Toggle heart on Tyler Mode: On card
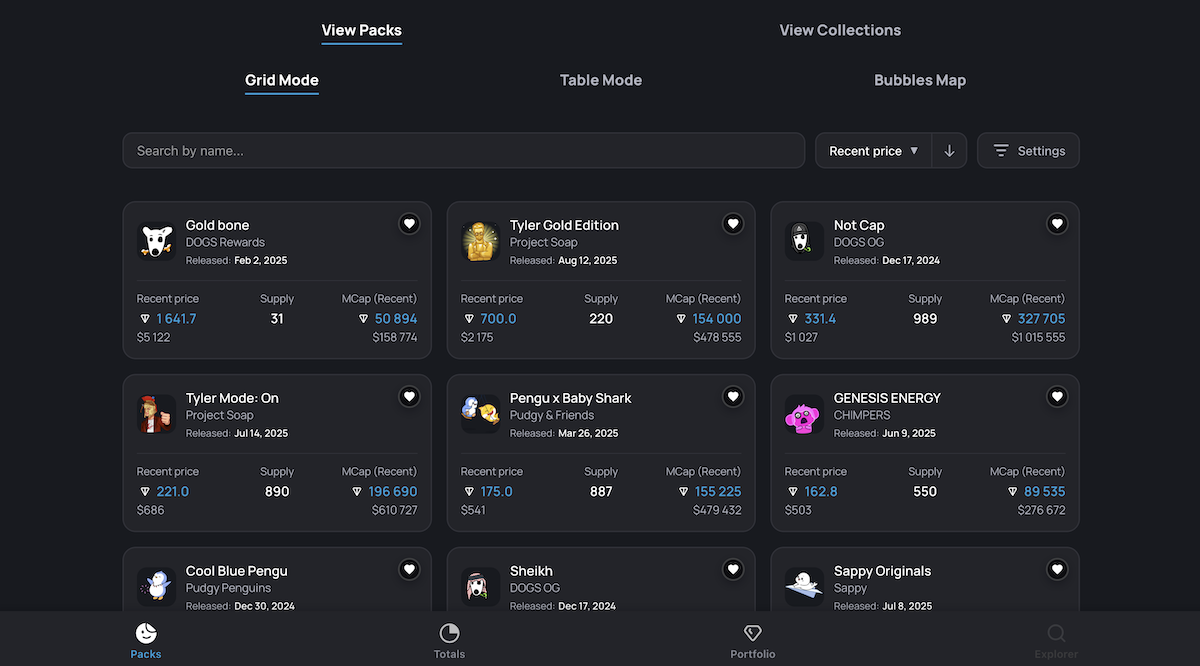This screenshot has width=1200, height=666. click(409, 397)
